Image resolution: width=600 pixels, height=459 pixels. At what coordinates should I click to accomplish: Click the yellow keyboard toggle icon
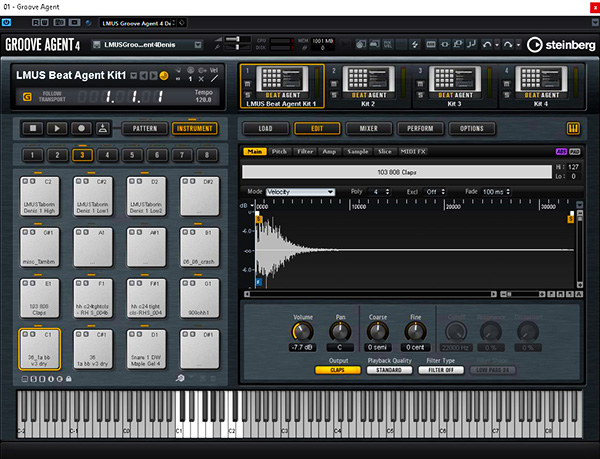(573, 129)
